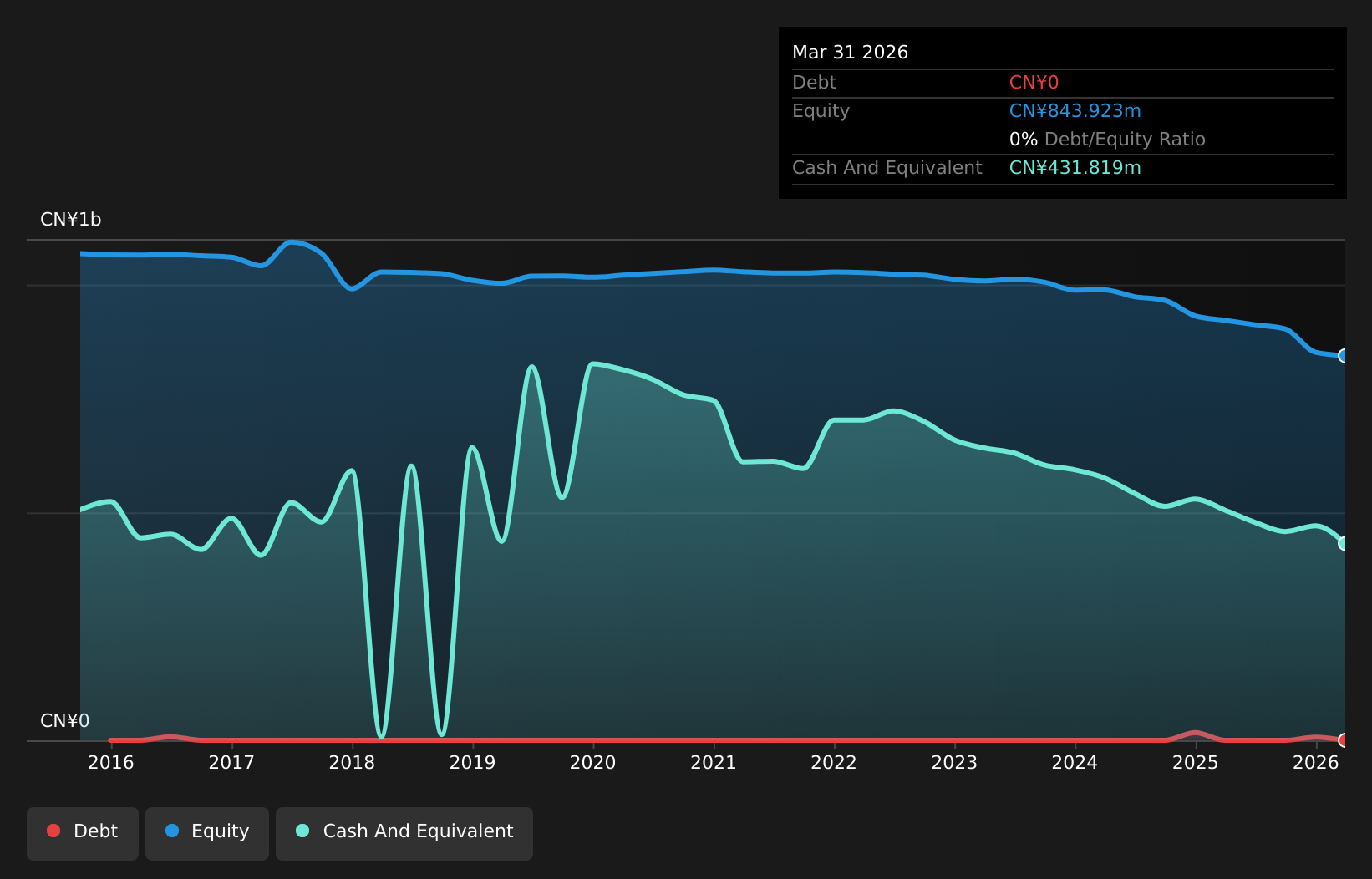Click the Mar 31 2026 tooltip date

pos(850,53)
